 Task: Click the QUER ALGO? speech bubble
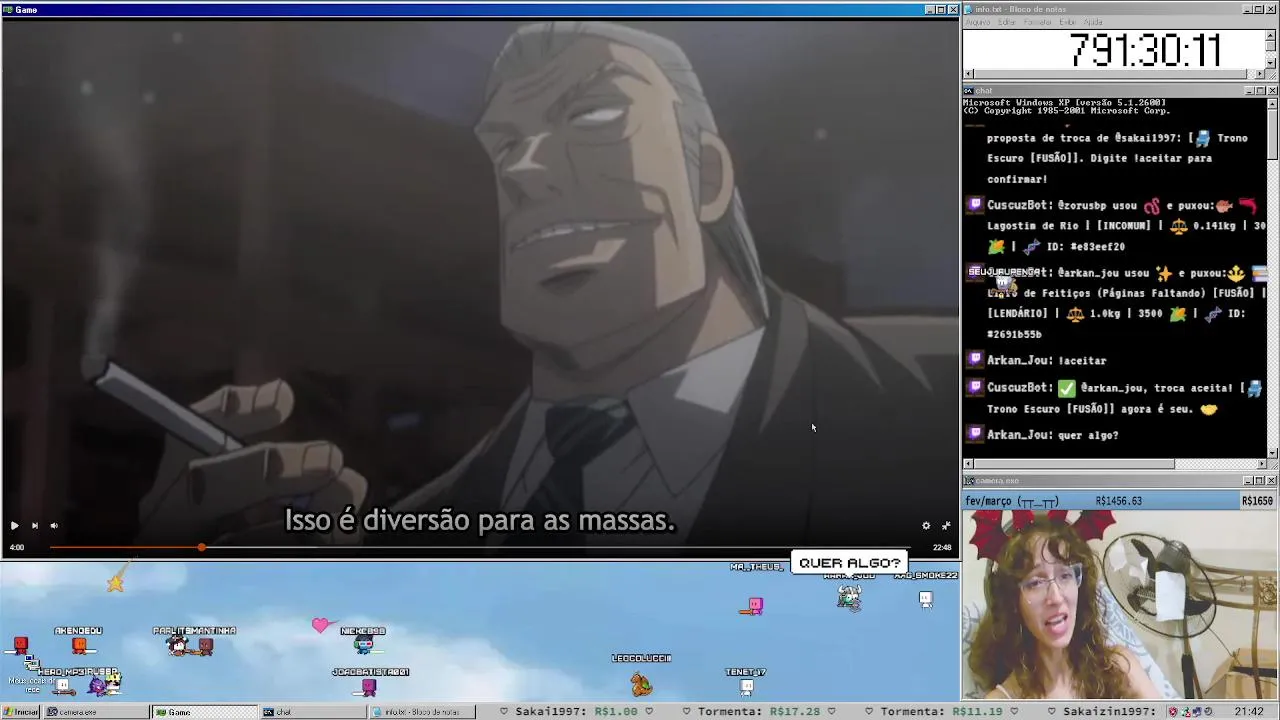(850, 563)
